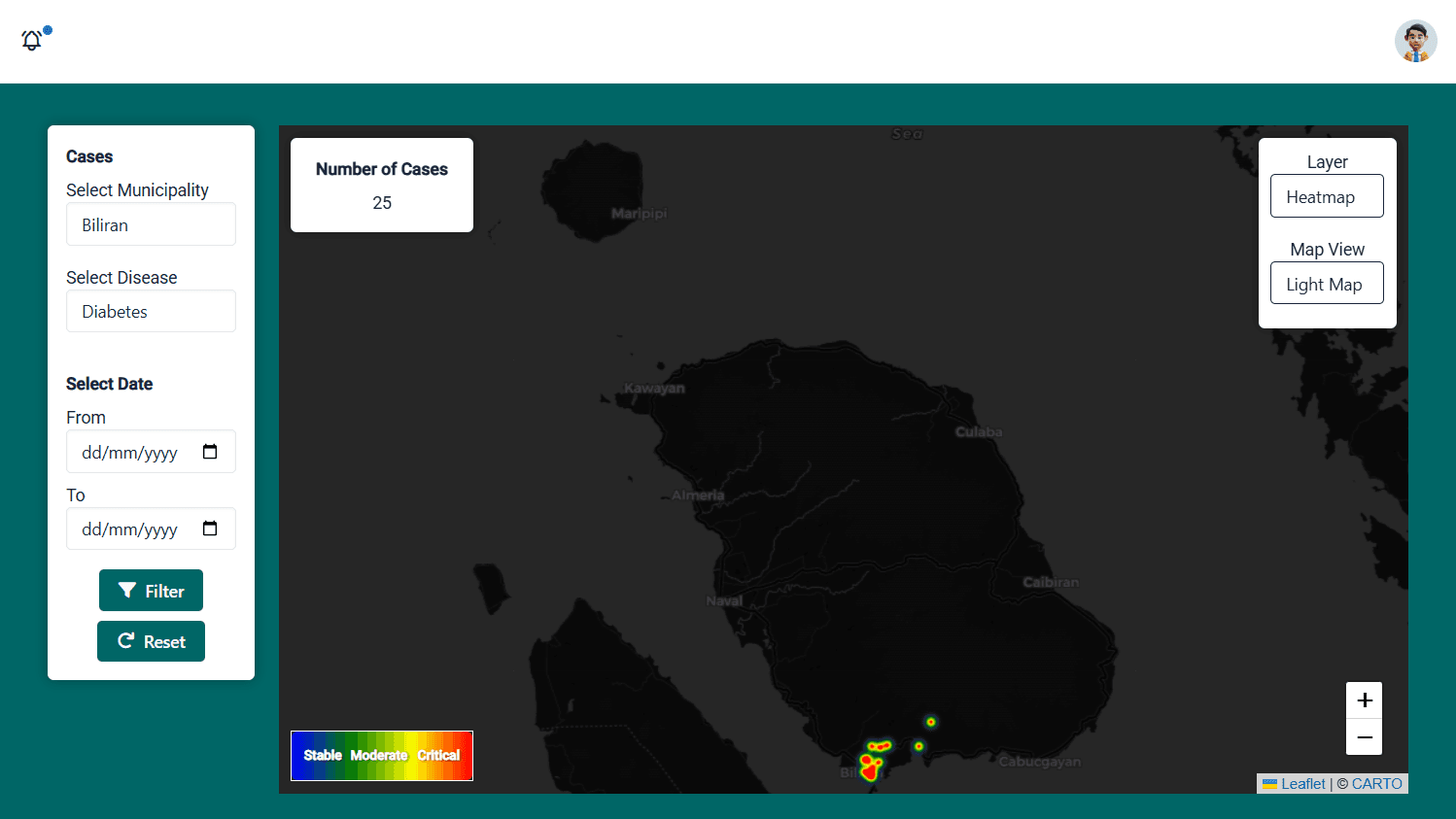The height and width of the screenshot is (819, 1456).
Task: Zoom in the map with plus button
Action: (1364, 700)
